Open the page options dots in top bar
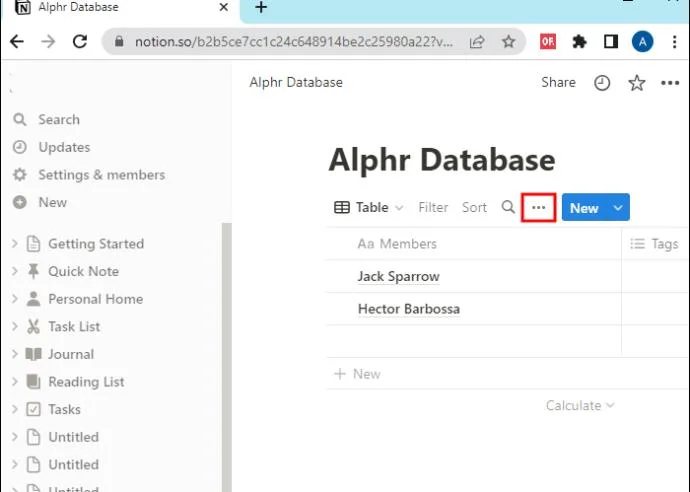This screenshot has height=492, width=690. [x=670, y=83]
